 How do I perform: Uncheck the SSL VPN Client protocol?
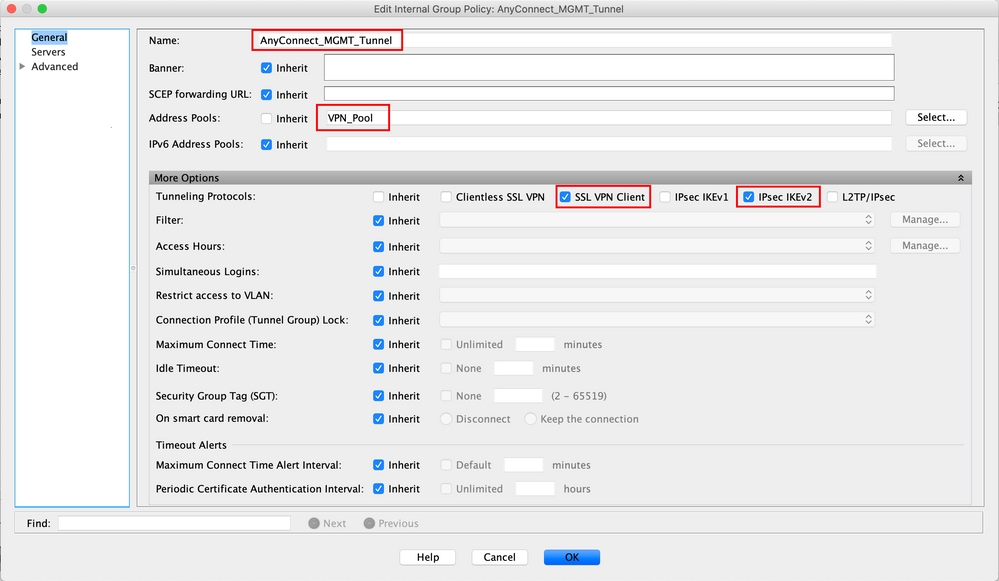[565, 197]
